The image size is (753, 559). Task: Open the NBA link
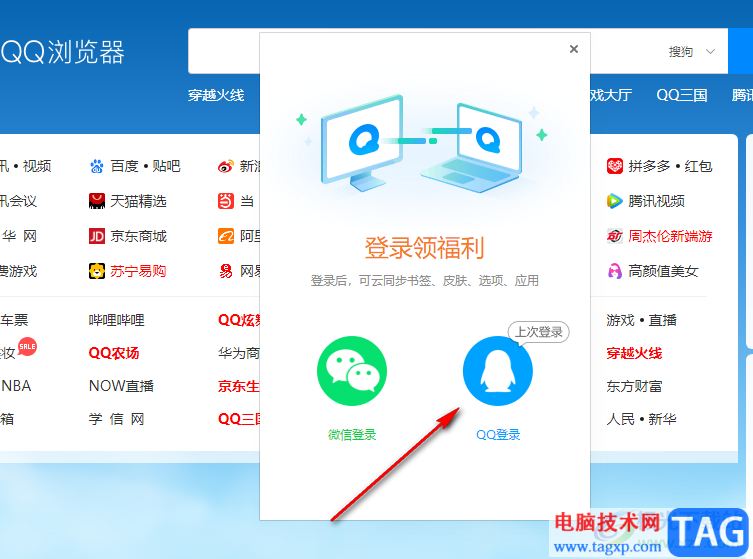16,386
